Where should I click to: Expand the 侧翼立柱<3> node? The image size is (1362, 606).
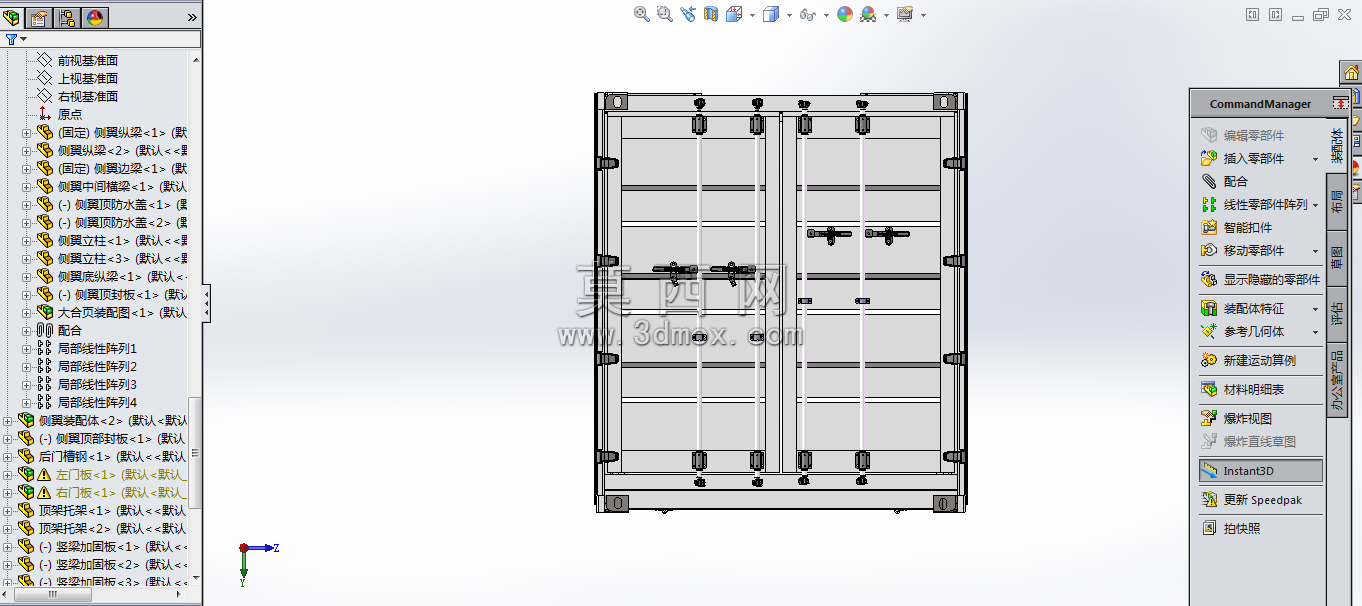(x=27, y=259)
